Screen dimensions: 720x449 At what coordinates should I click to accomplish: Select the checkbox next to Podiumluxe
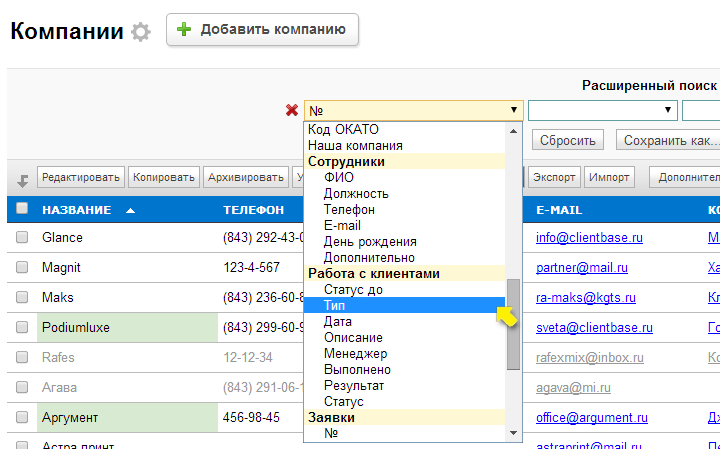coord(22,327)
